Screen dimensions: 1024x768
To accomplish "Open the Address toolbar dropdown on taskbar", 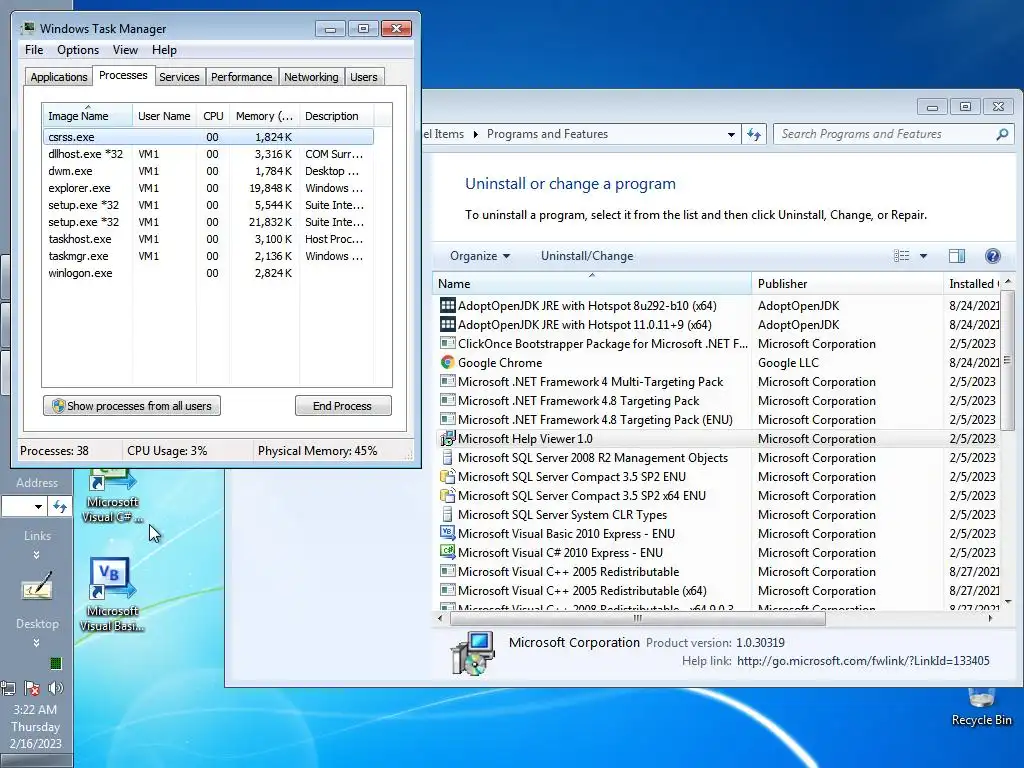I will [x=38, y=506].
